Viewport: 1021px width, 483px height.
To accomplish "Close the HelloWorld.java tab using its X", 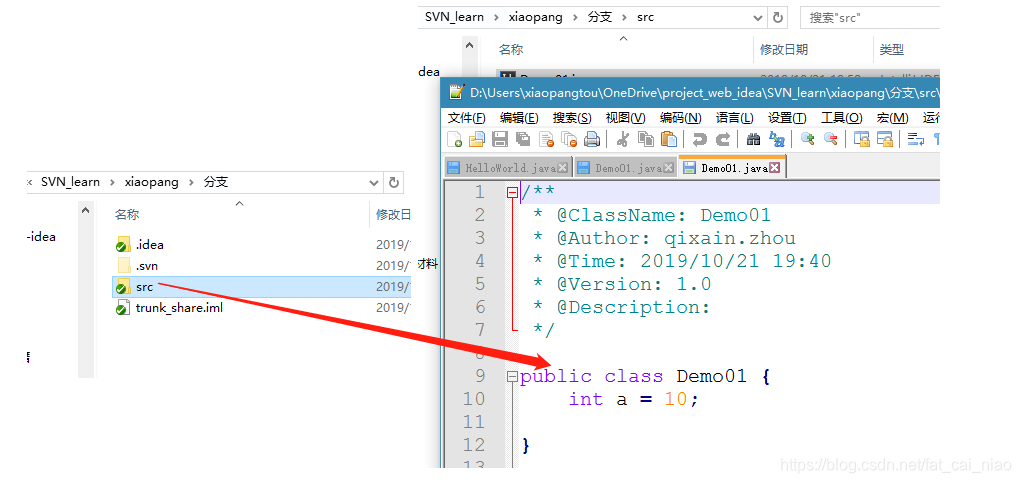I will click(x=563, y=168).
